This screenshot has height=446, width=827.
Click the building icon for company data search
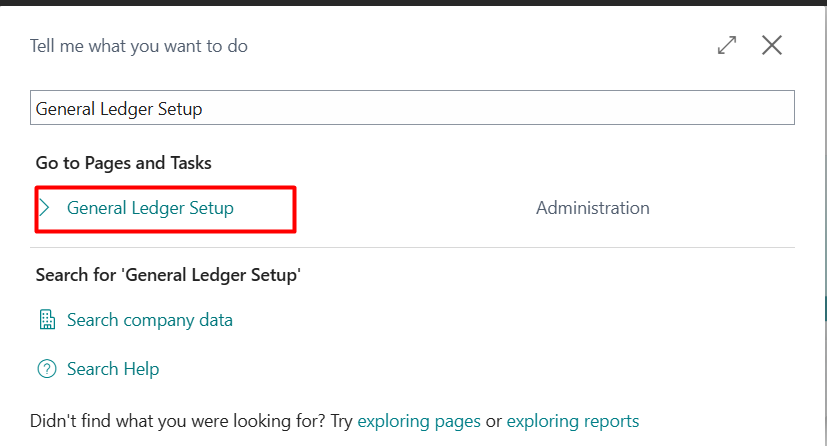[46, 320]
